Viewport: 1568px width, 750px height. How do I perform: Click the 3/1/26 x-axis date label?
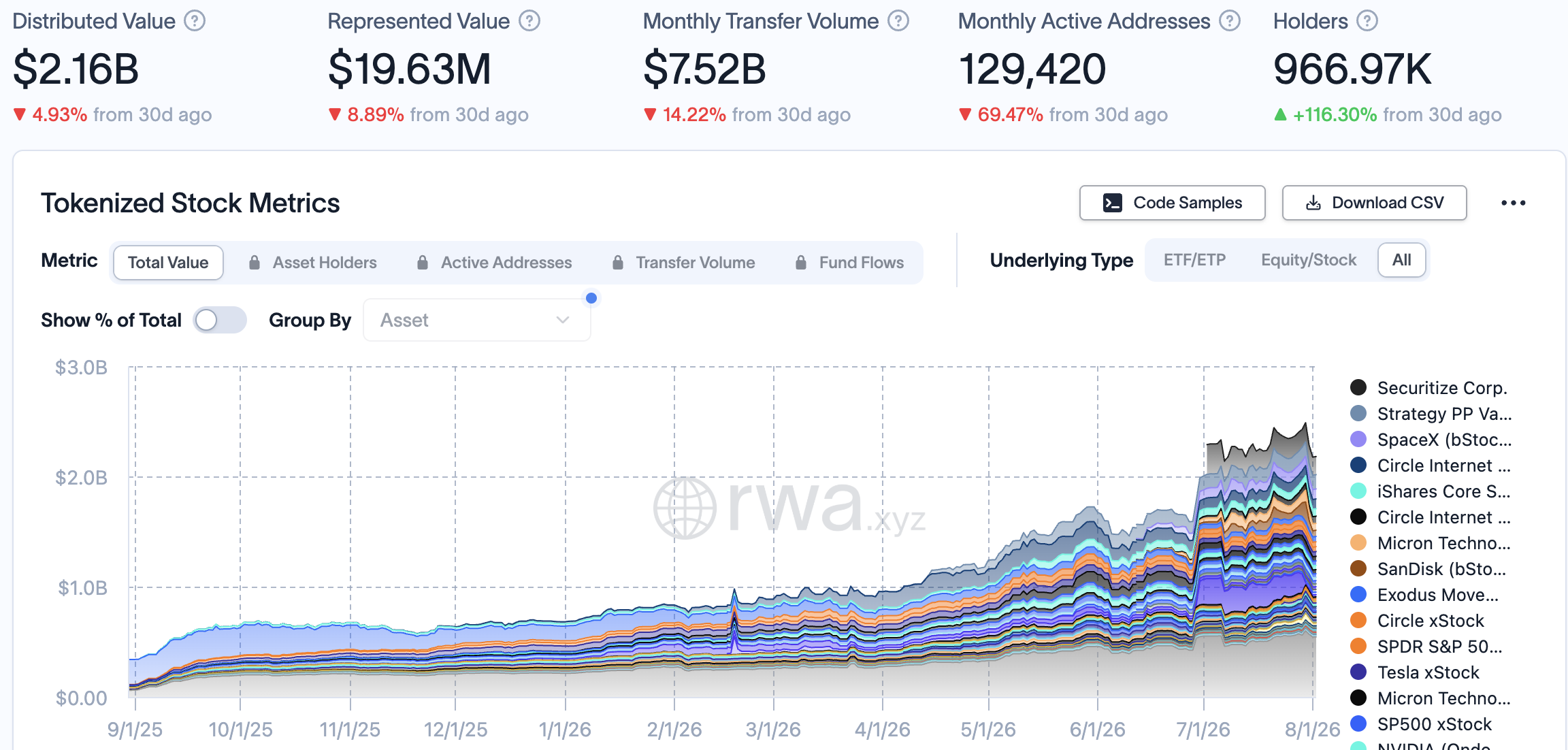pyautogui.click(x=773, y=730)
